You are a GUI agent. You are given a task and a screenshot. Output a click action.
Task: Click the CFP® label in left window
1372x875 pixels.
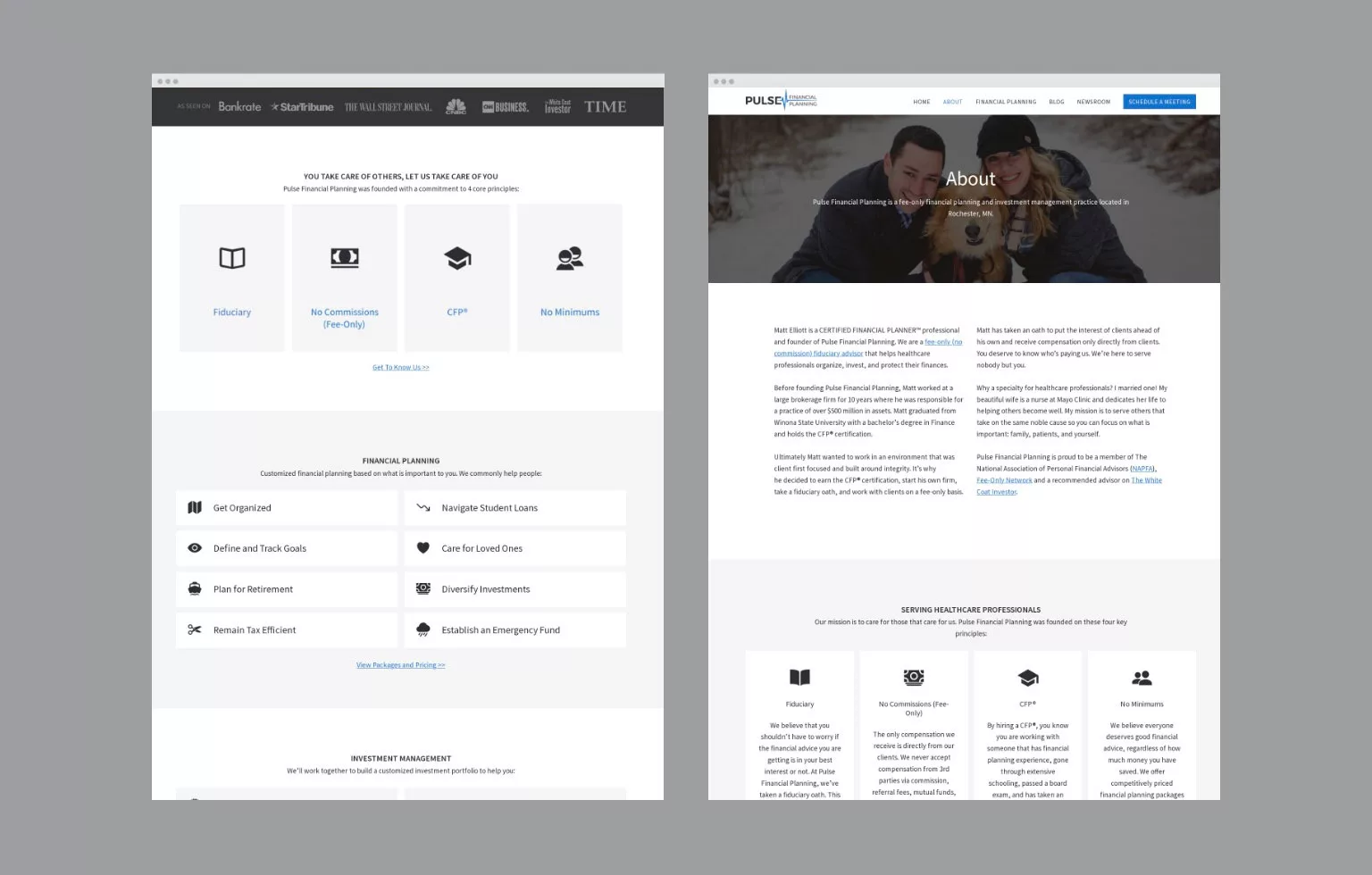coord(457,312)
